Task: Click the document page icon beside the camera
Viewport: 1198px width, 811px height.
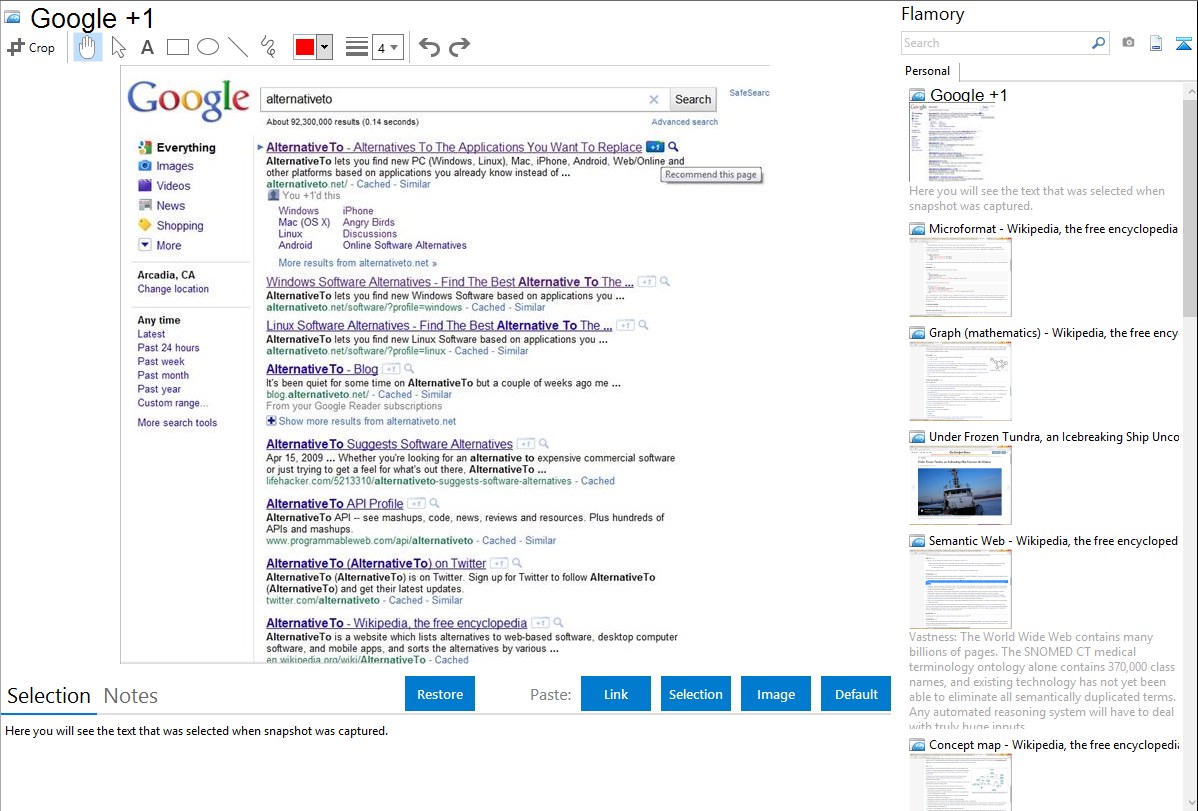Action: [x=1156, y=43]
